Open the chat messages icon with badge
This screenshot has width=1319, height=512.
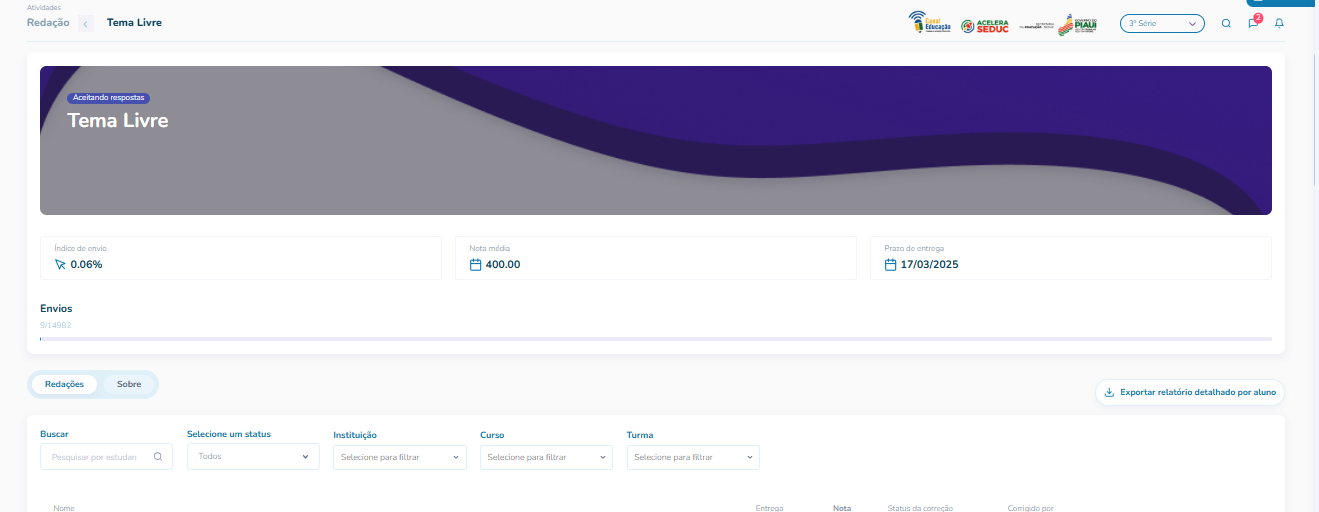1253,23
